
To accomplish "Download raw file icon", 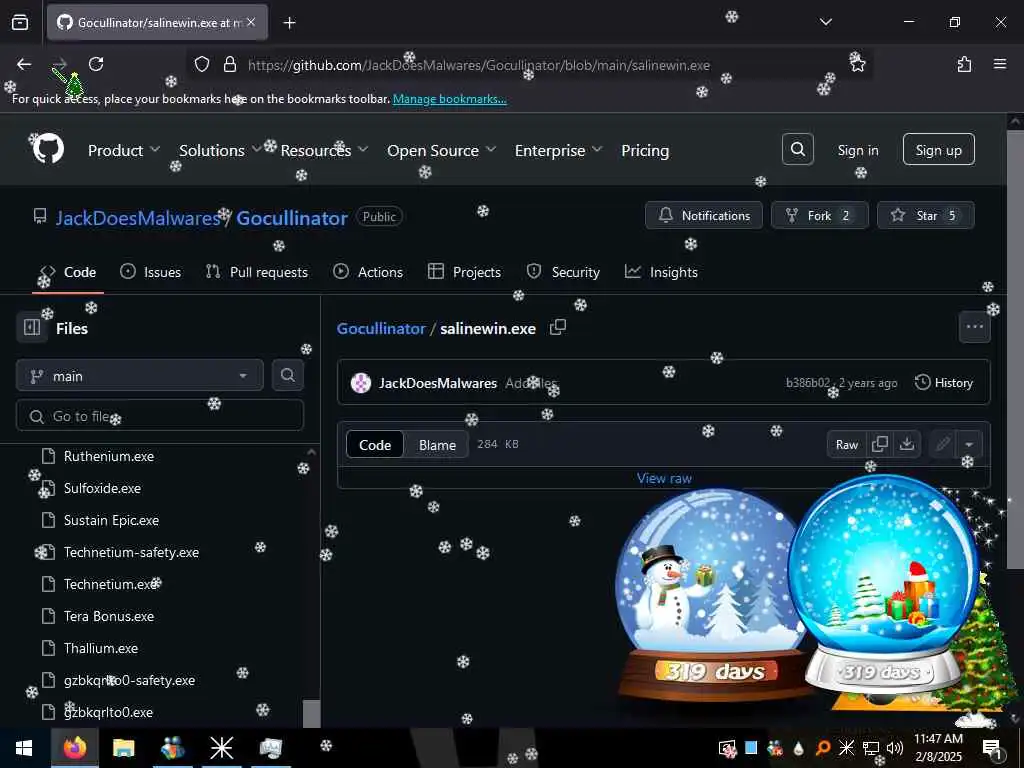I will tap(906, 444).
